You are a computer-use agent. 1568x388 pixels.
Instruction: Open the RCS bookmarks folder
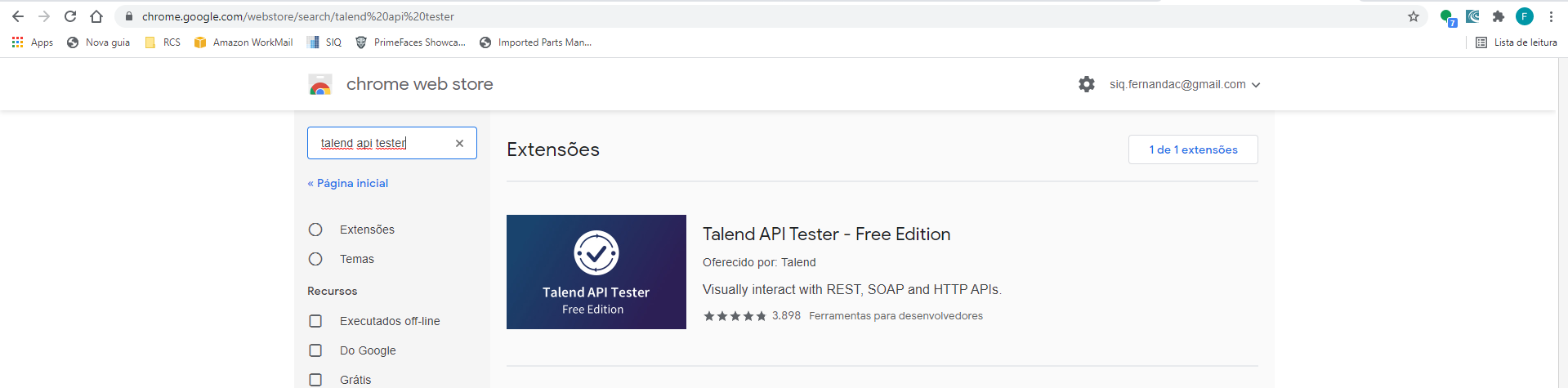[163, 42]
